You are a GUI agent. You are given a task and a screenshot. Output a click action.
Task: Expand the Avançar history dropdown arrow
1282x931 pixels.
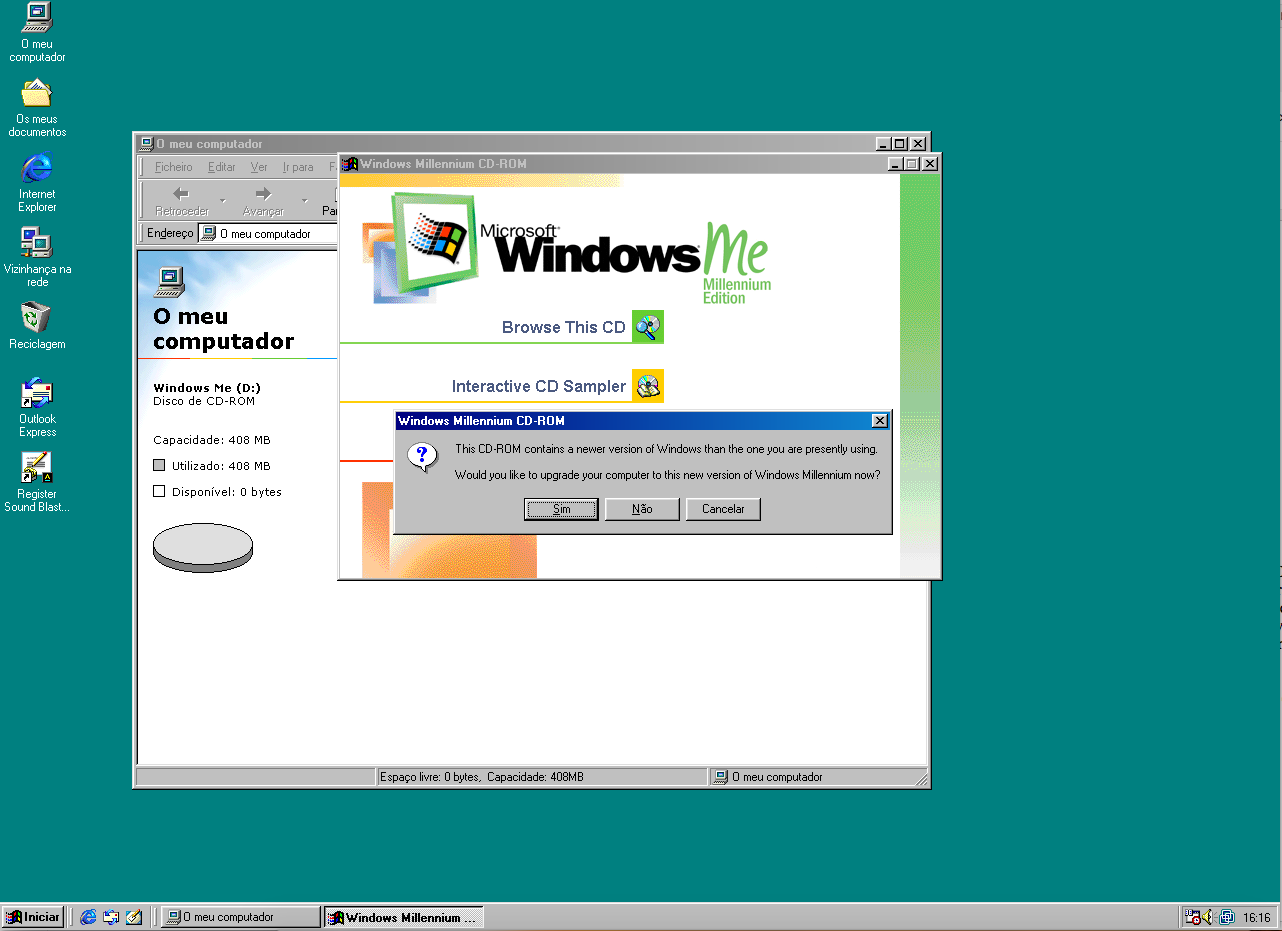coord(305,201)
